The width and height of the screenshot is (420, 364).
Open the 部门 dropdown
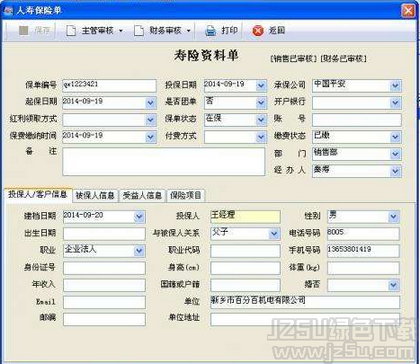tap(395, 154)
